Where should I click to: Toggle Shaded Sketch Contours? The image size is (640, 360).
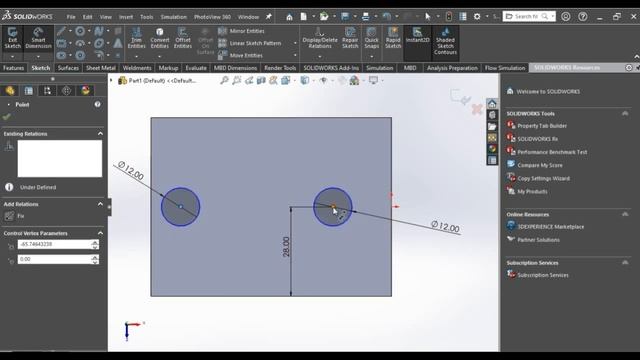[x=445, y=41]
